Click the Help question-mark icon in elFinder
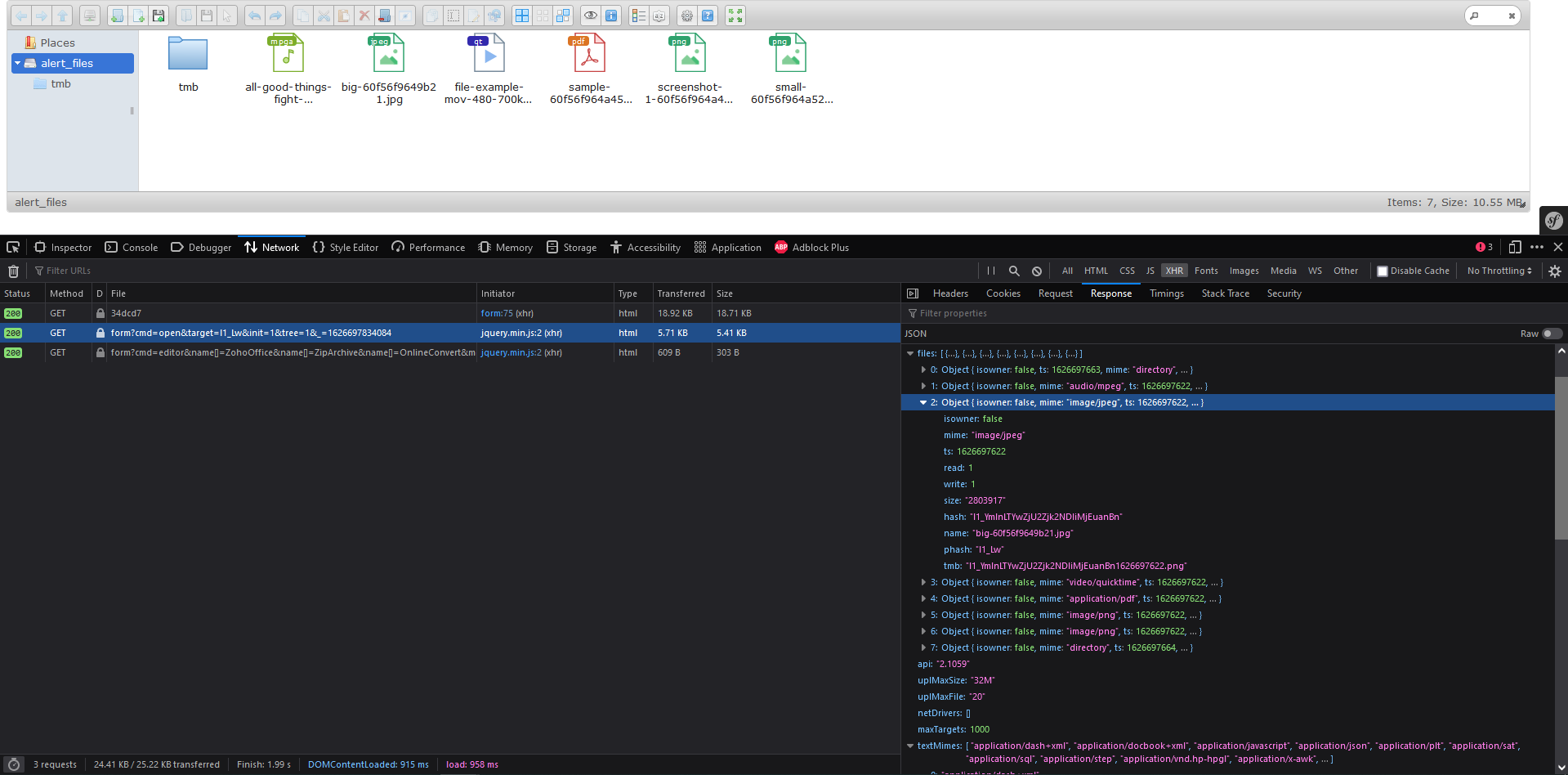 click(x=708, y=15)
